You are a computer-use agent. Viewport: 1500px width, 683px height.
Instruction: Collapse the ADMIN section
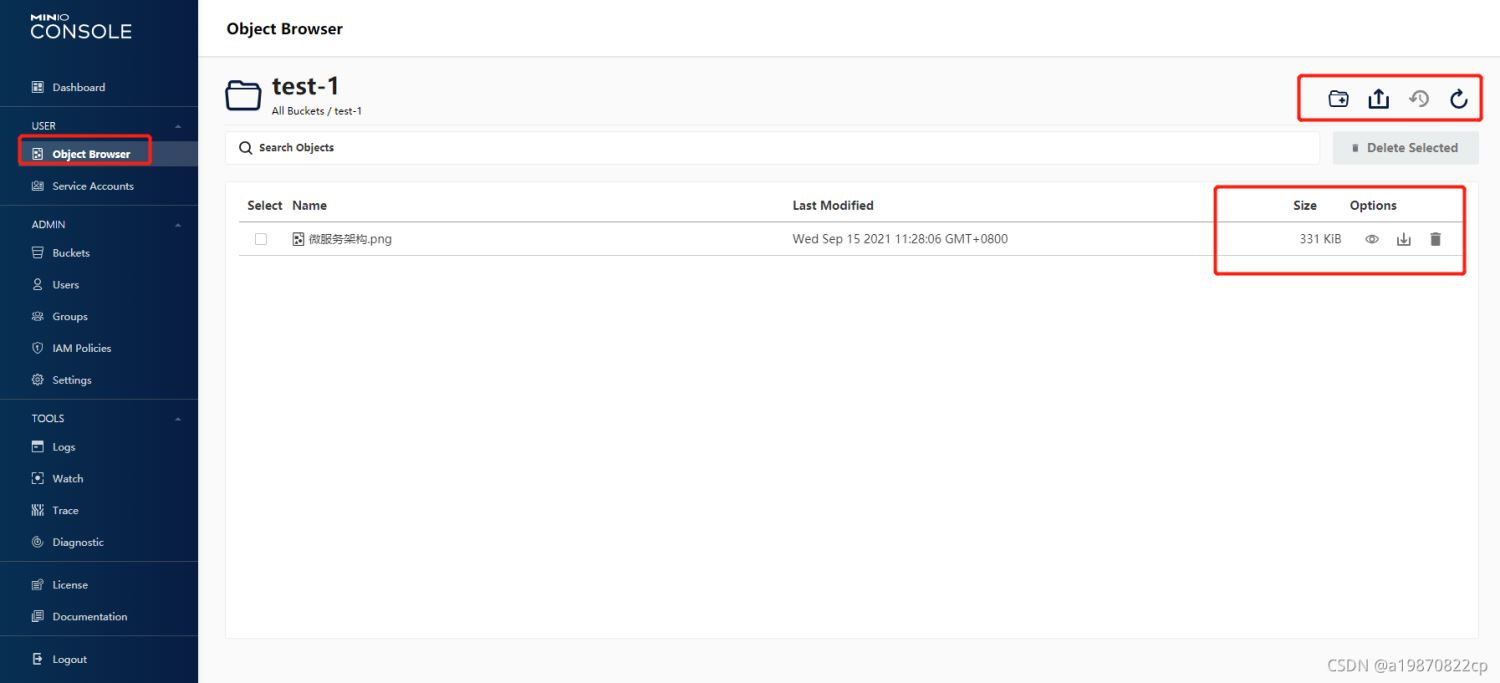178,225
